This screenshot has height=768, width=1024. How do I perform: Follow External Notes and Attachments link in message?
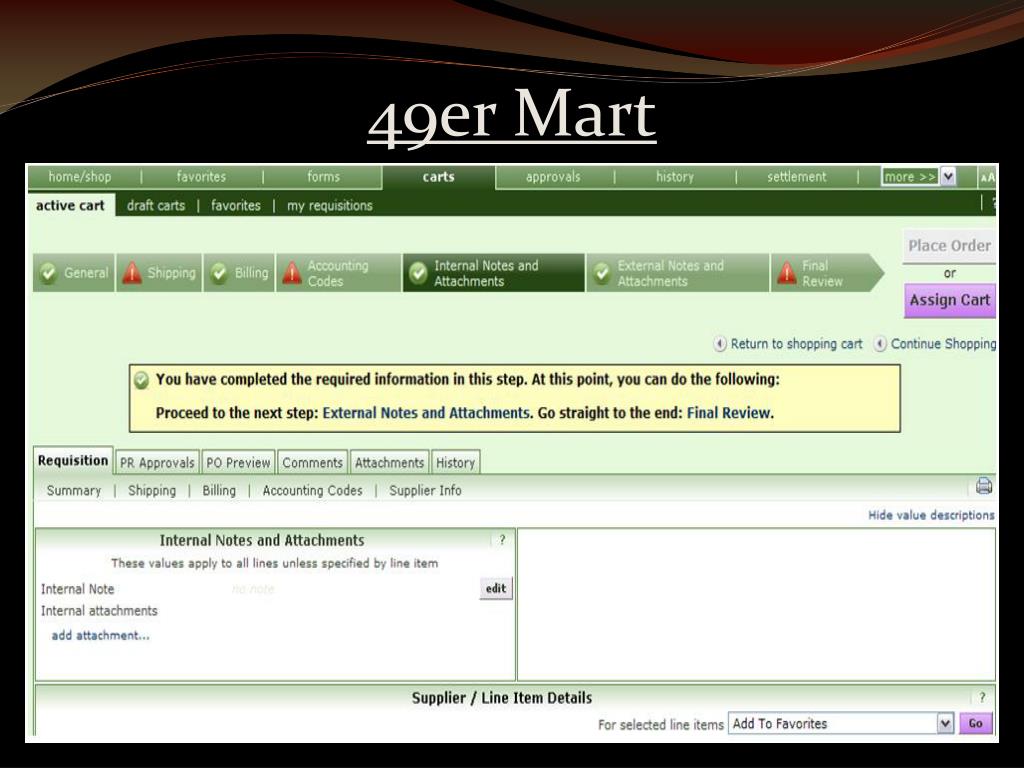(x=426, y=413)
